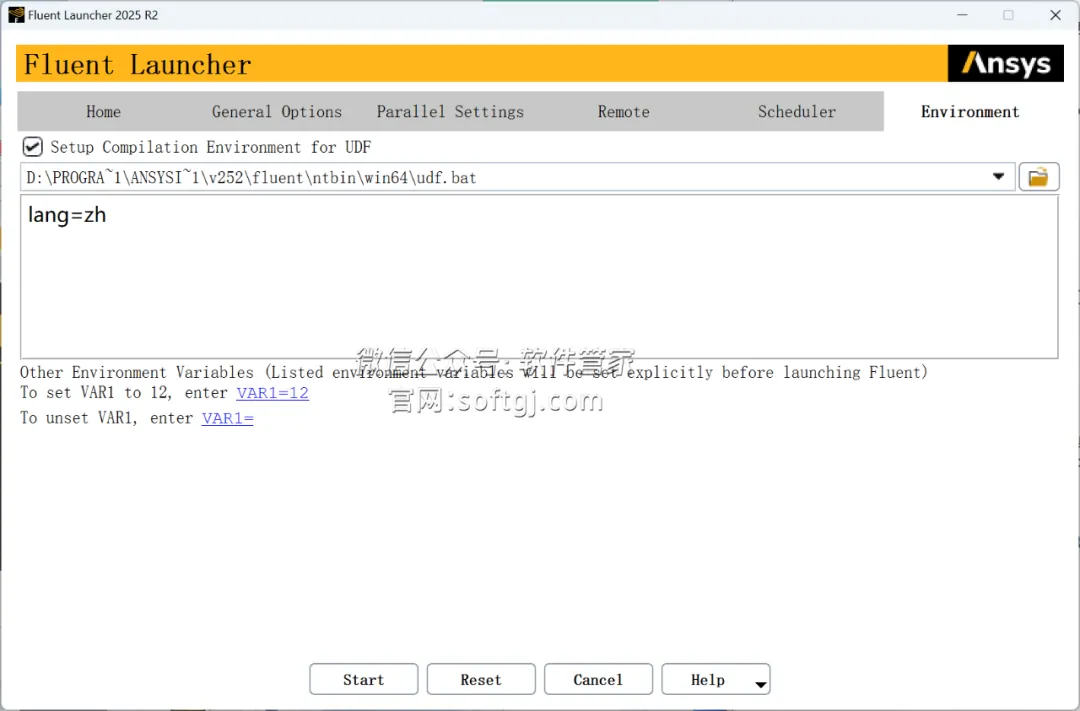This screenshot has width=1080, height=711.
Task: Click the Fluent Launcher title bar app icon
Action: [x=16, y=15]
